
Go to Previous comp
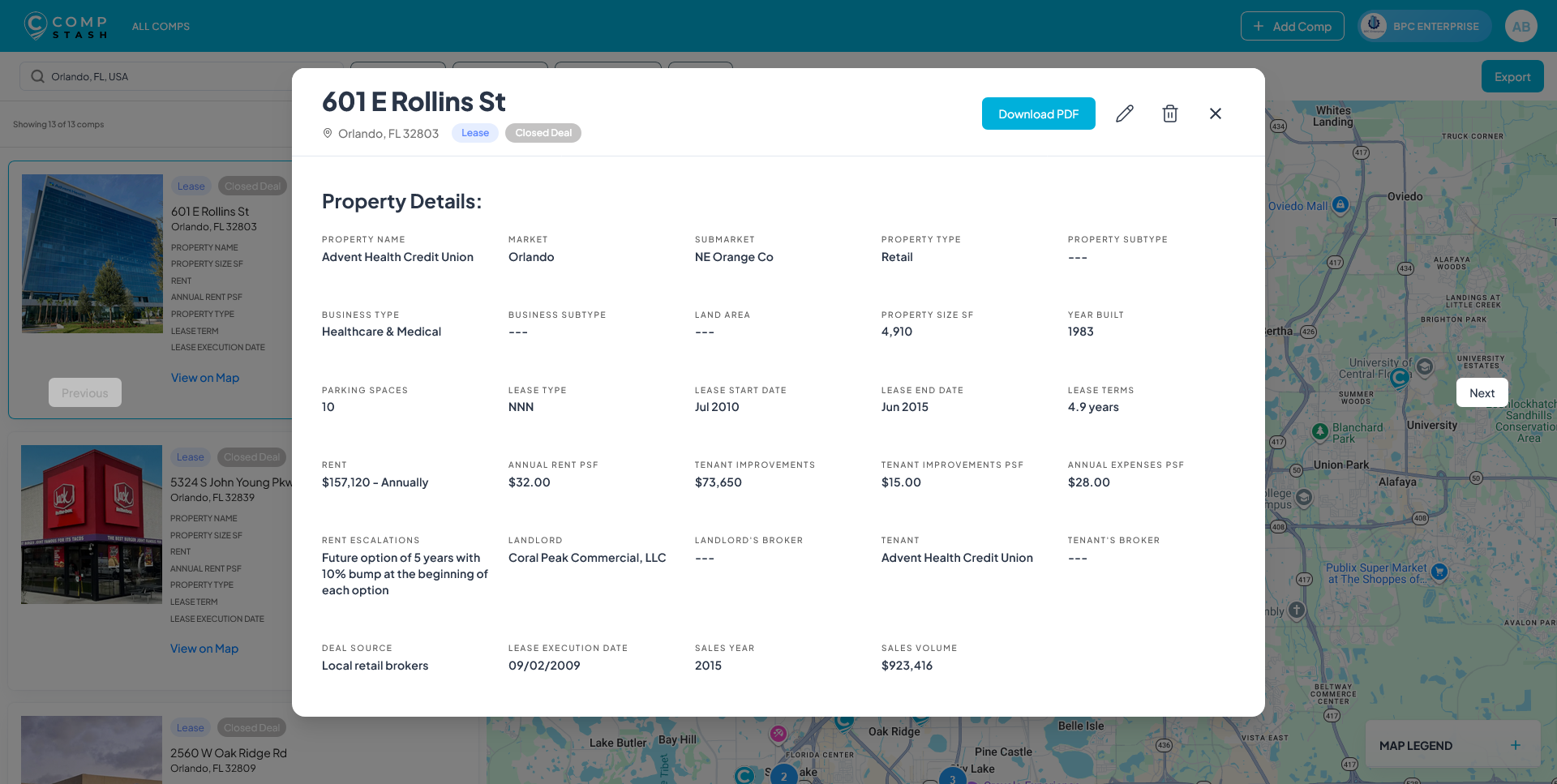[84, 392]
